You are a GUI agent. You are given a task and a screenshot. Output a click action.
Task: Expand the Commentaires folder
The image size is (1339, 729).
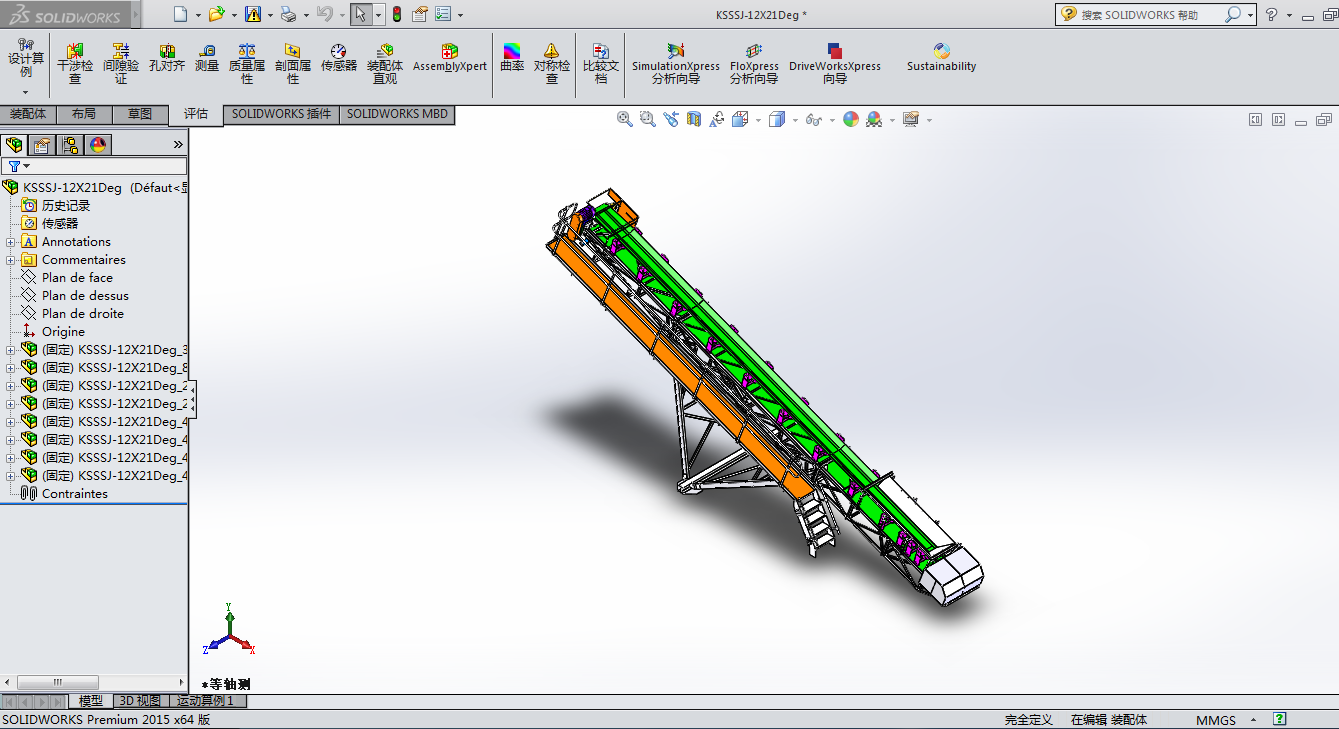point(10,260)
